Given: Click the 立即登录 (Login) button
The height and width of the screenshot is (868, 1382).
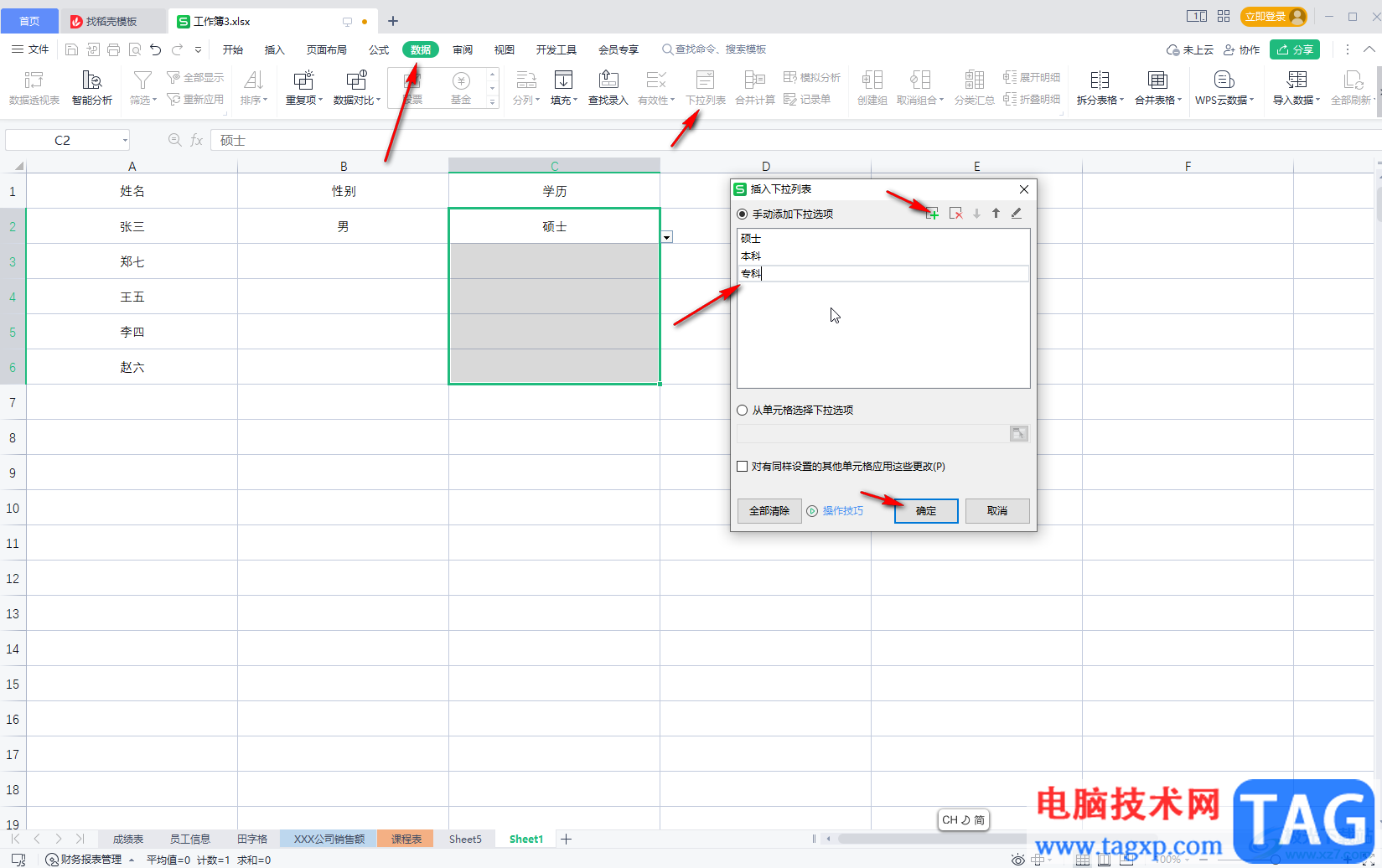Looking at the screenshot, I should point(1274,17).
